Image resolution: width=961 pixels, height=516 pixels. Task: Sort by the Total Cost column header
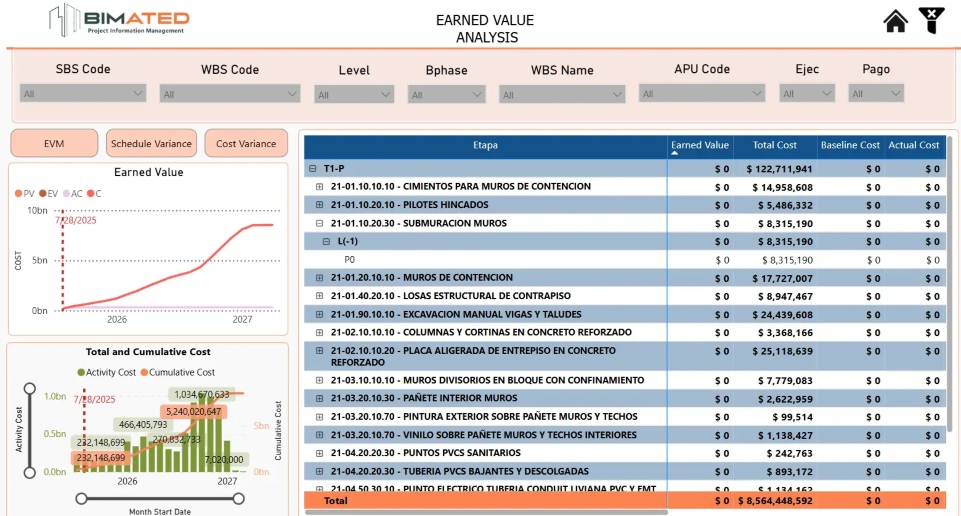point(774,146)
